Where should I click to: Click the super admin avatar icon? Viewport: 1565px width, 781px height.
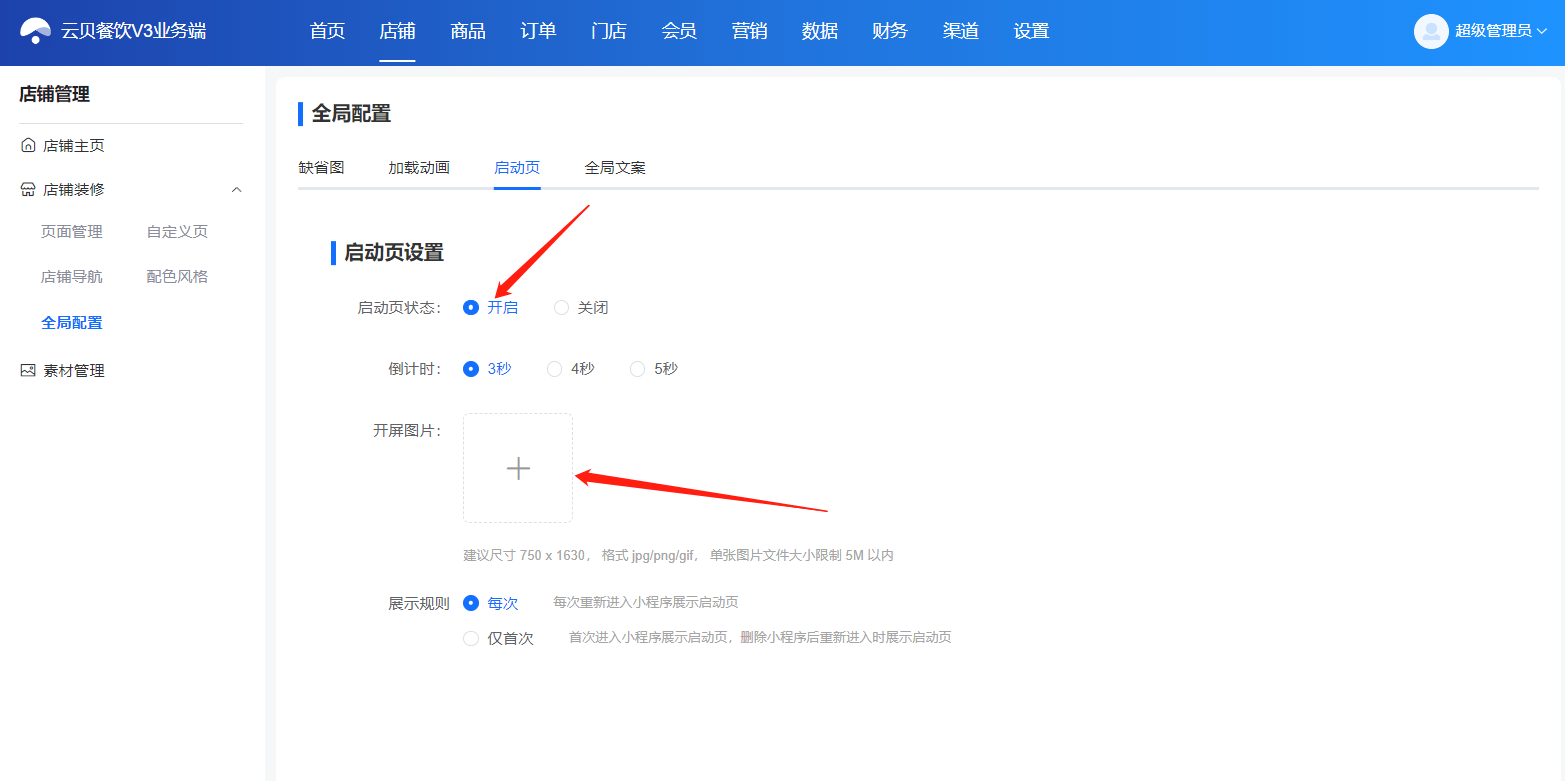tap(1431, 31)
